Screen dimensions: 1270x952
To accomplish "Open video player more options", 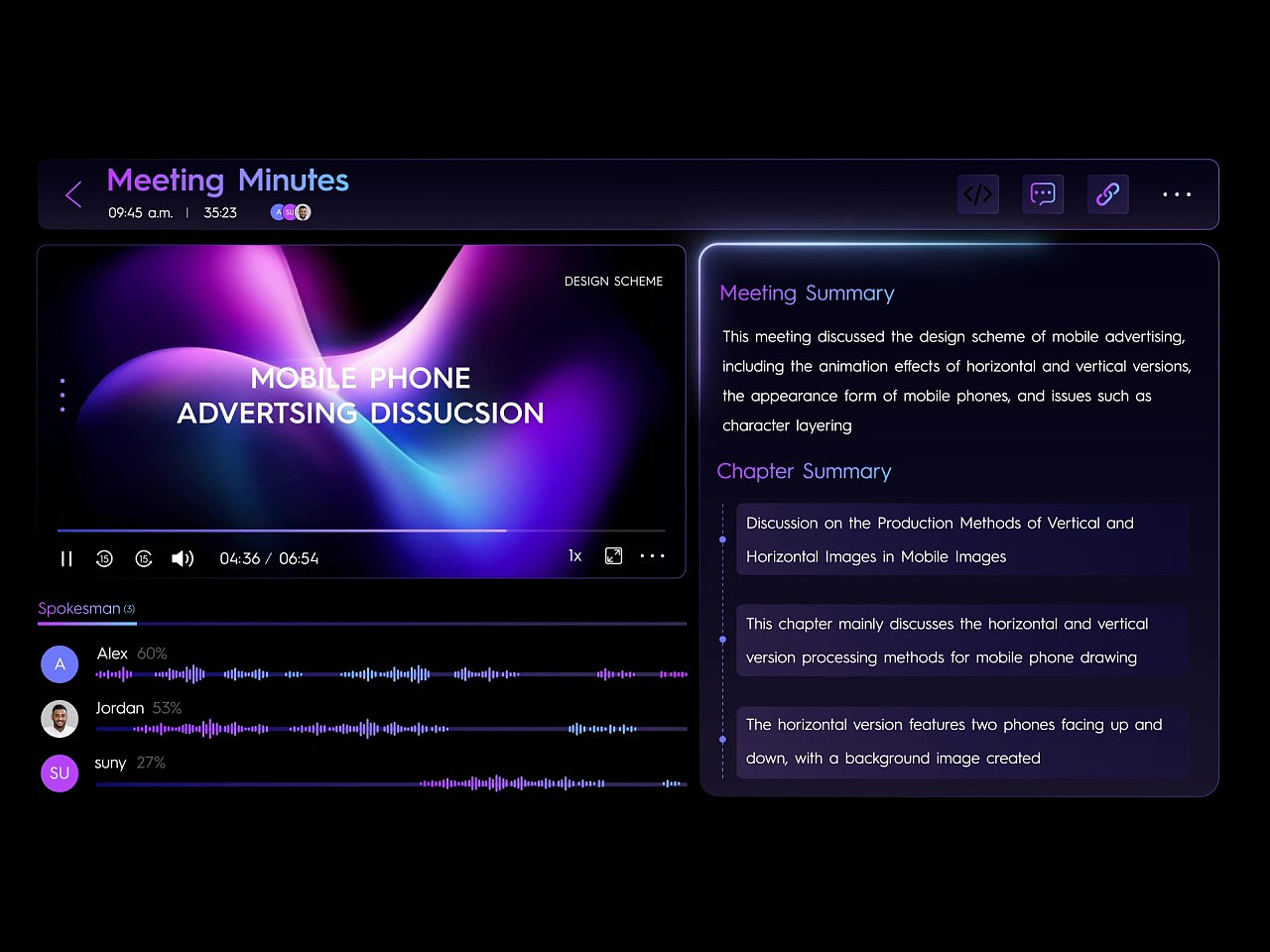I will [x=652, y=556].
